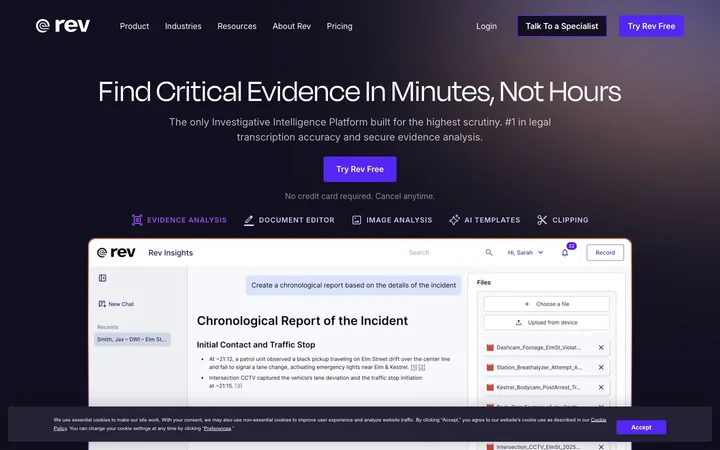Remove the Kestrel_Bodycam file
Screen dimensions: 720x450
tap(601, 388)
